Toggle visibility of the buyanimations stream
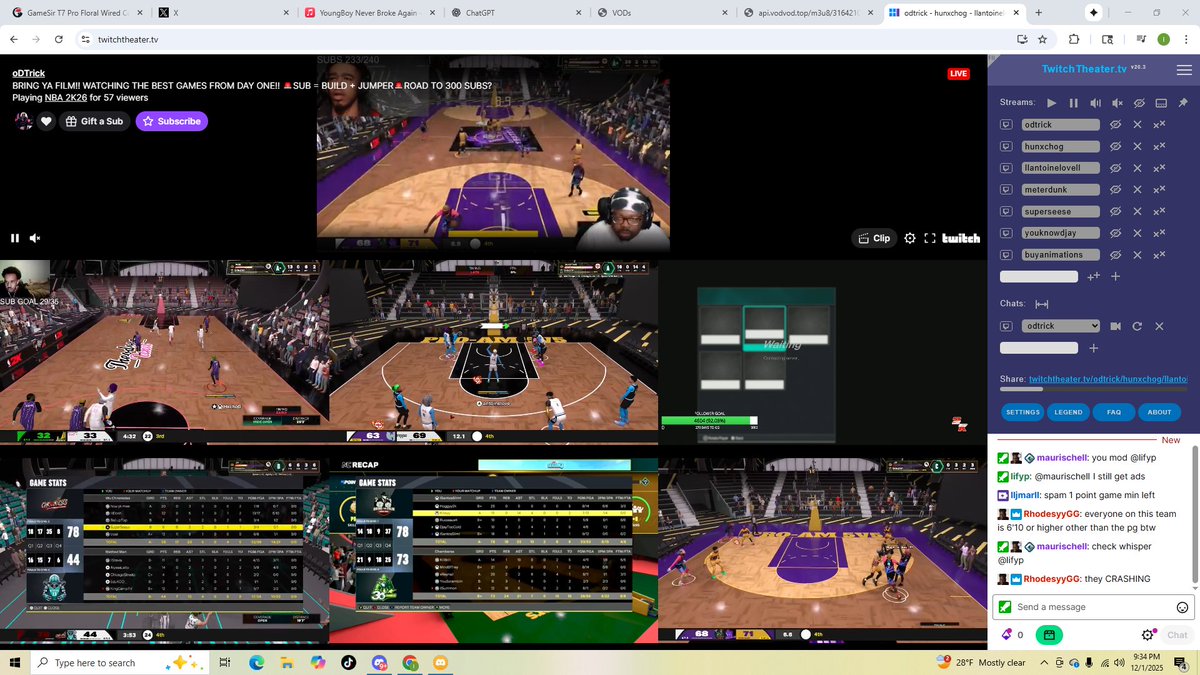The height and width of the screenshot is (675, 1200). (x=1115, y=255)
